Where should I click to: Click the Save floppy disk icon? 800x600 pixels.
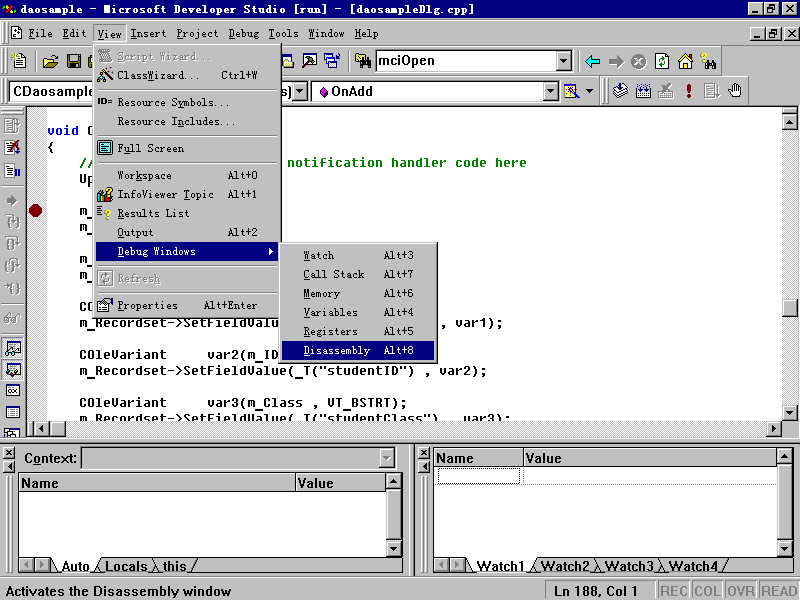pyautogui.click(x=74, y=62)
